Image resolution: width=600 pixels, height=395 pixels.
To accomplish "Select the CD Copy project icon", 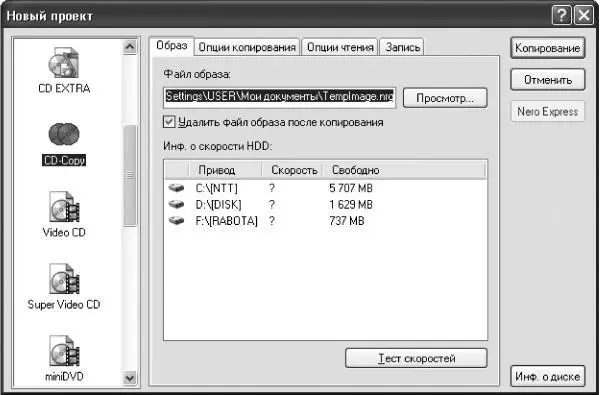I will (x=64, y=134).
